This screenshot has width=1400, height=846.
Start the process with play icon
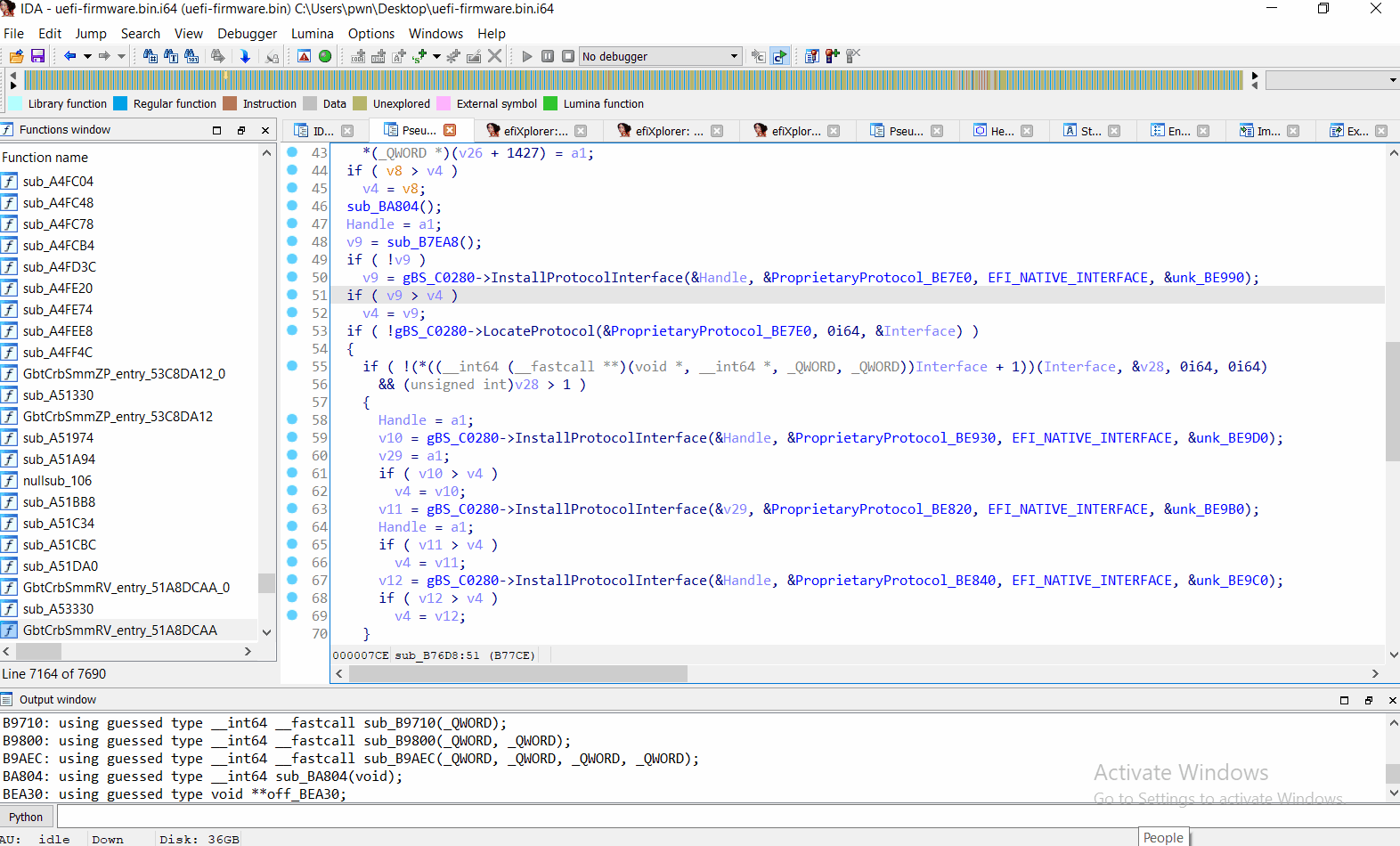(527, 56)
